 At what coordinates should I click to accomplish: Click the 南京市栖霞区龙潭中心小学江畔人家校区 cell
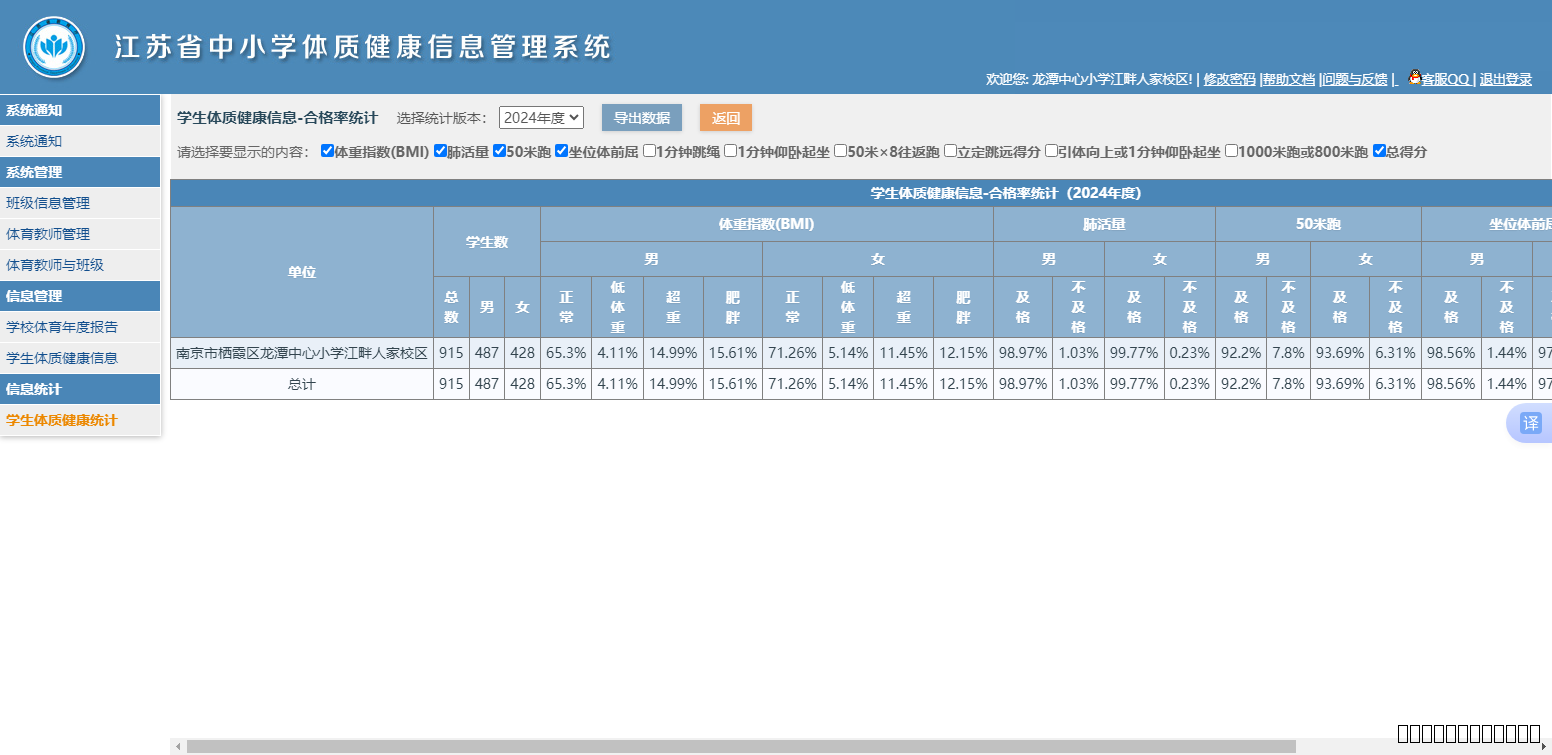pyautogui.click(x=302, y=353)
